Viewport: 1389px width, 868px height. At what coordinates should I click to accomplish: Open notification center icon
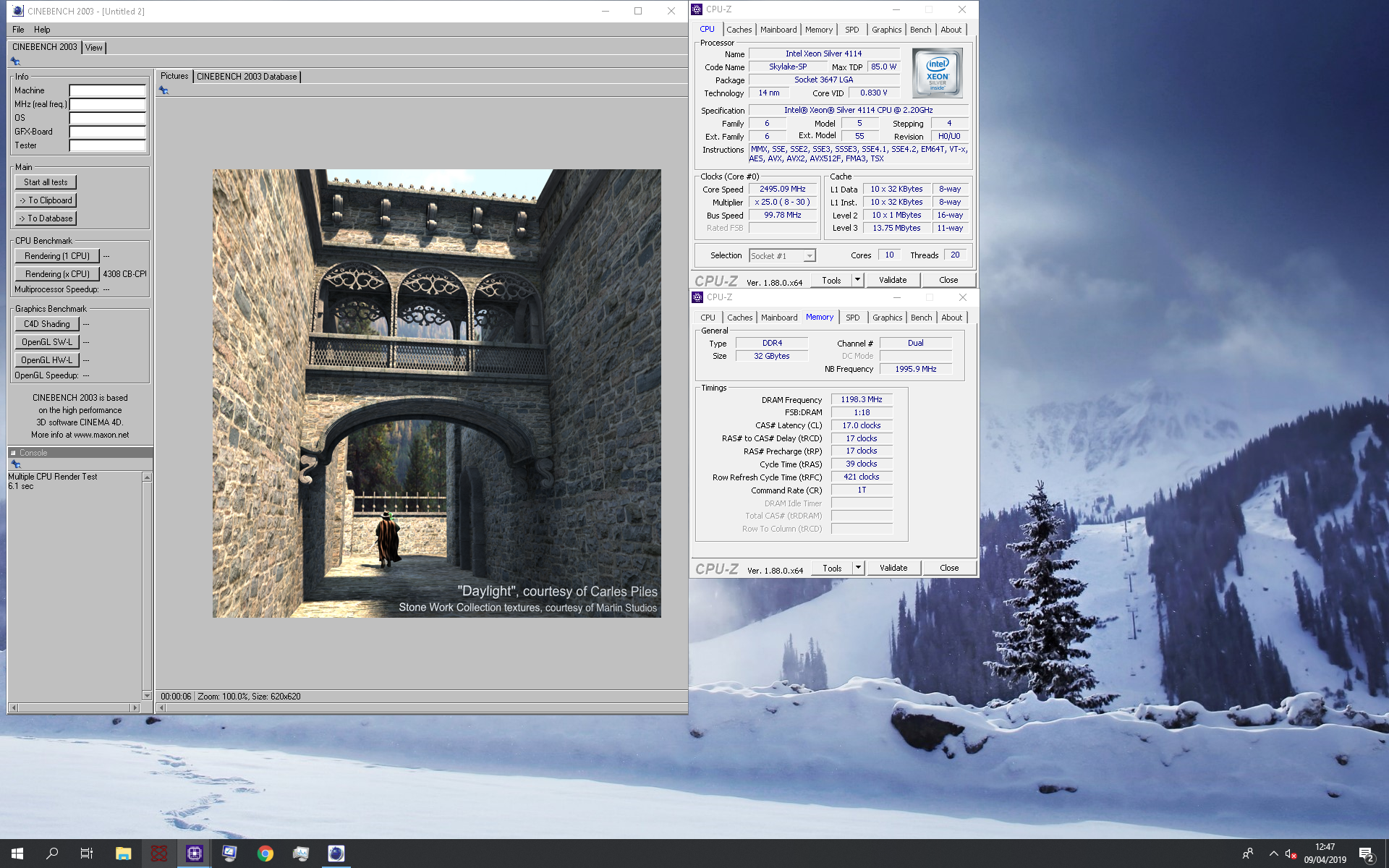click(x=1367, y=854)
